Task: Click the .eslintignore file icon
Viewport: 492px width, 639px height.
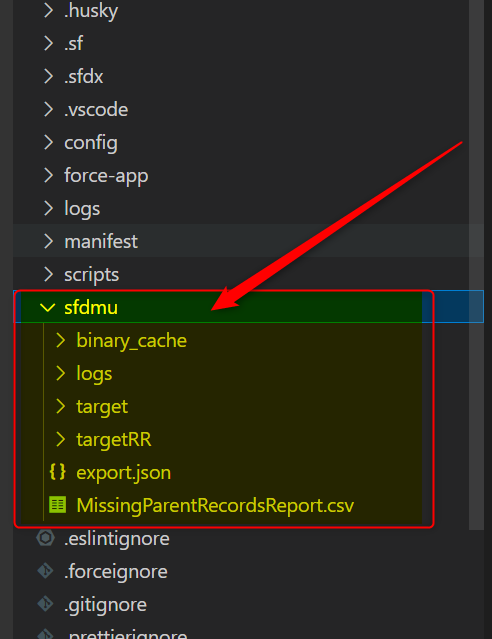Action: click(45, 538)
